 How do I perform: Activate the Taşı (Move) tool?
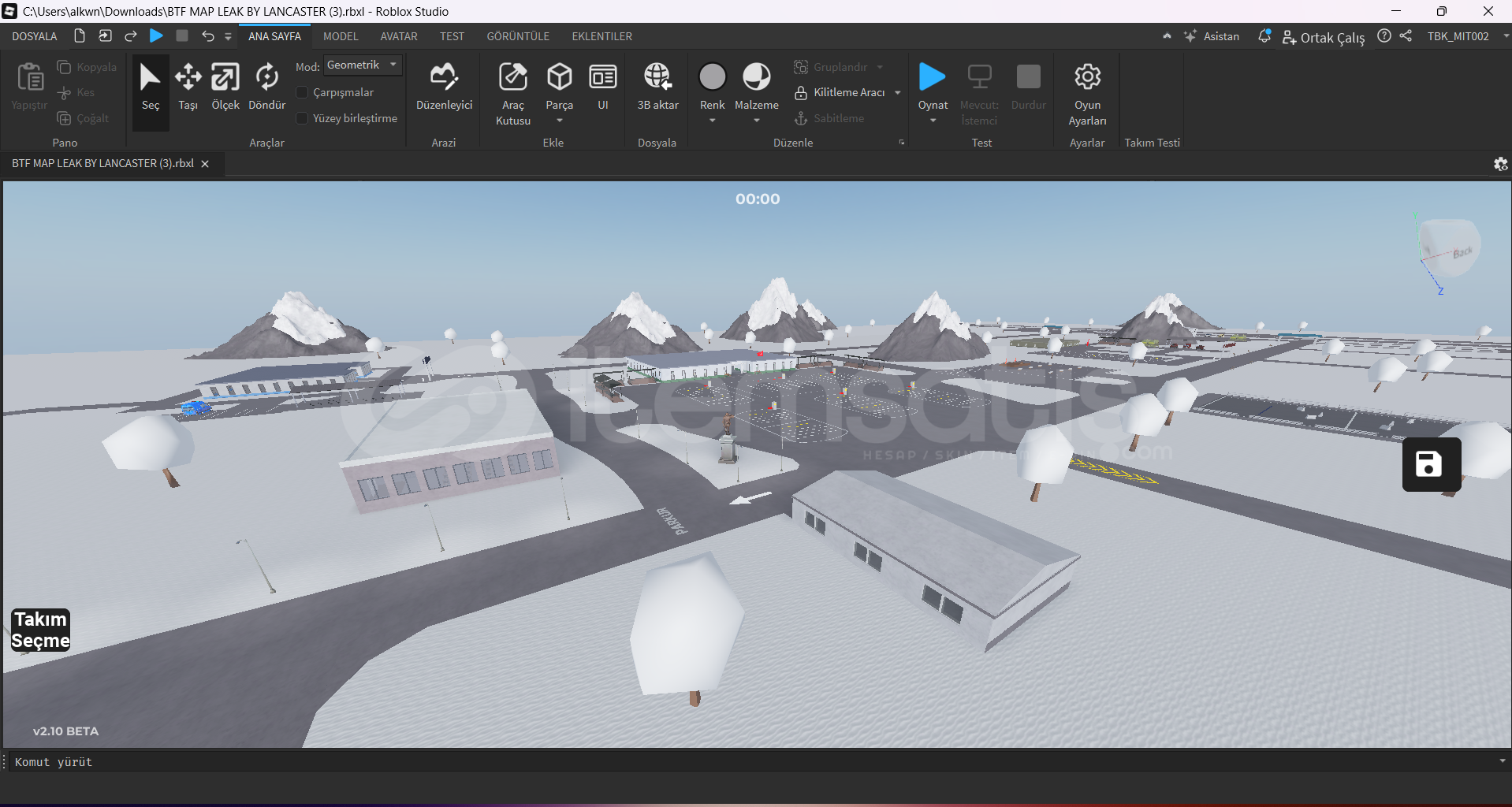point(188,88)
